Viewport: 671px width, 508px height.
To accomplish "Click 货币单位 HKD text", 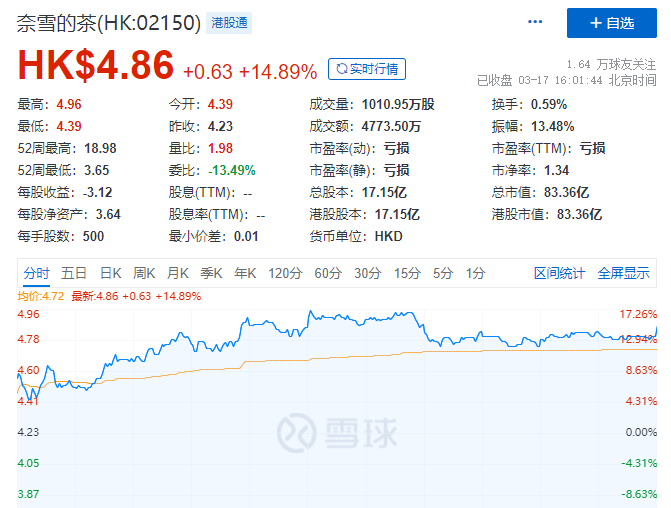I will coord(389,236).
